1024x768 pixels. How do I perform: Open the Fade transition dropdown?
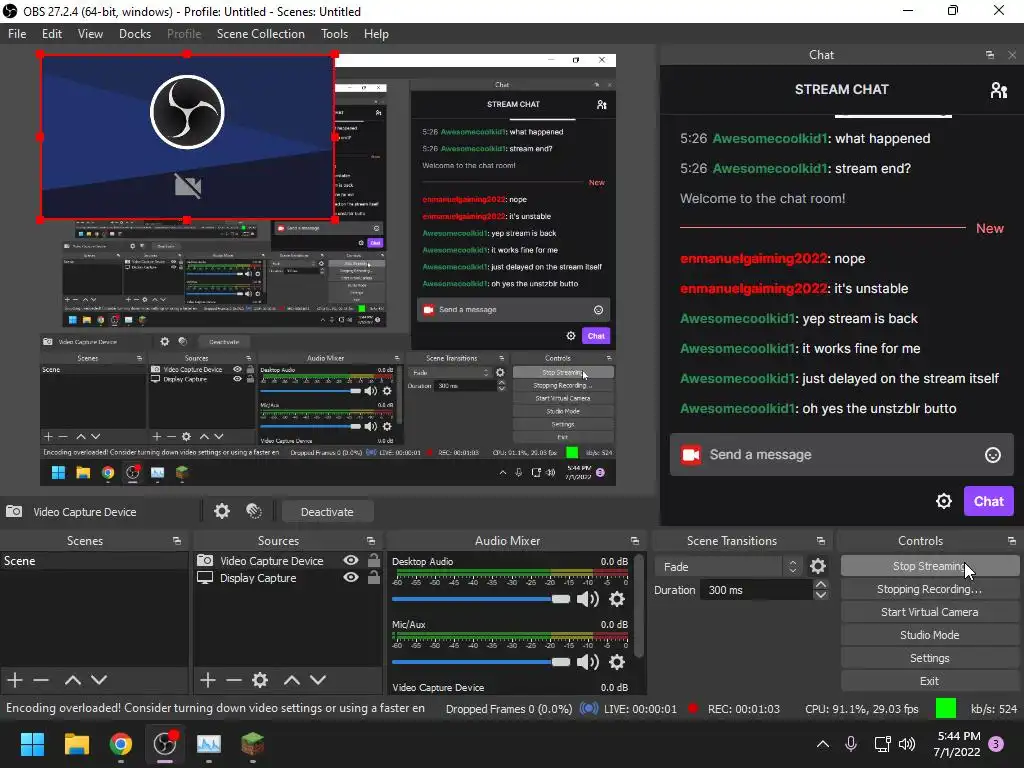[728, 566]
